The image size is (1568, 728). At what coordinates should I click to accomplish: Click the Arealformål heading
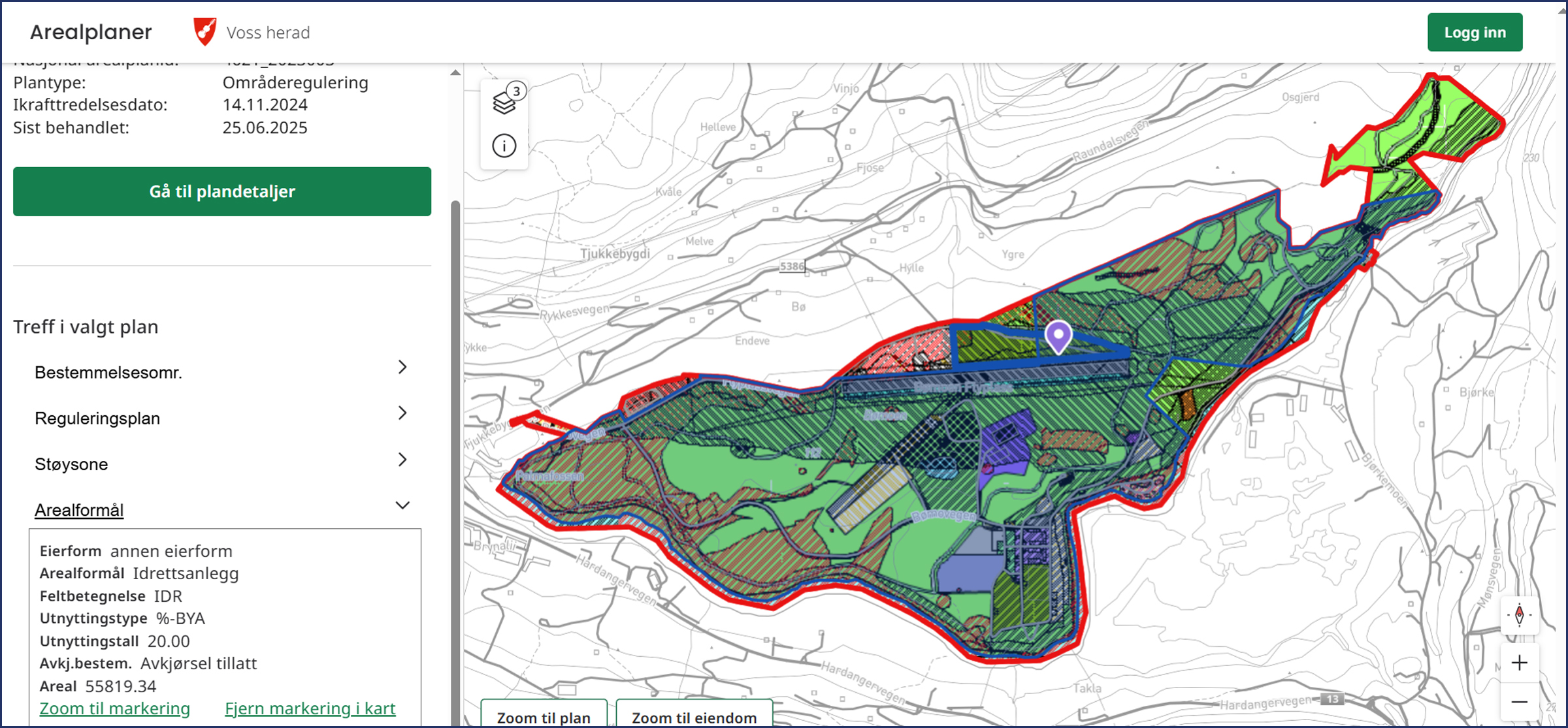(79, 510)
